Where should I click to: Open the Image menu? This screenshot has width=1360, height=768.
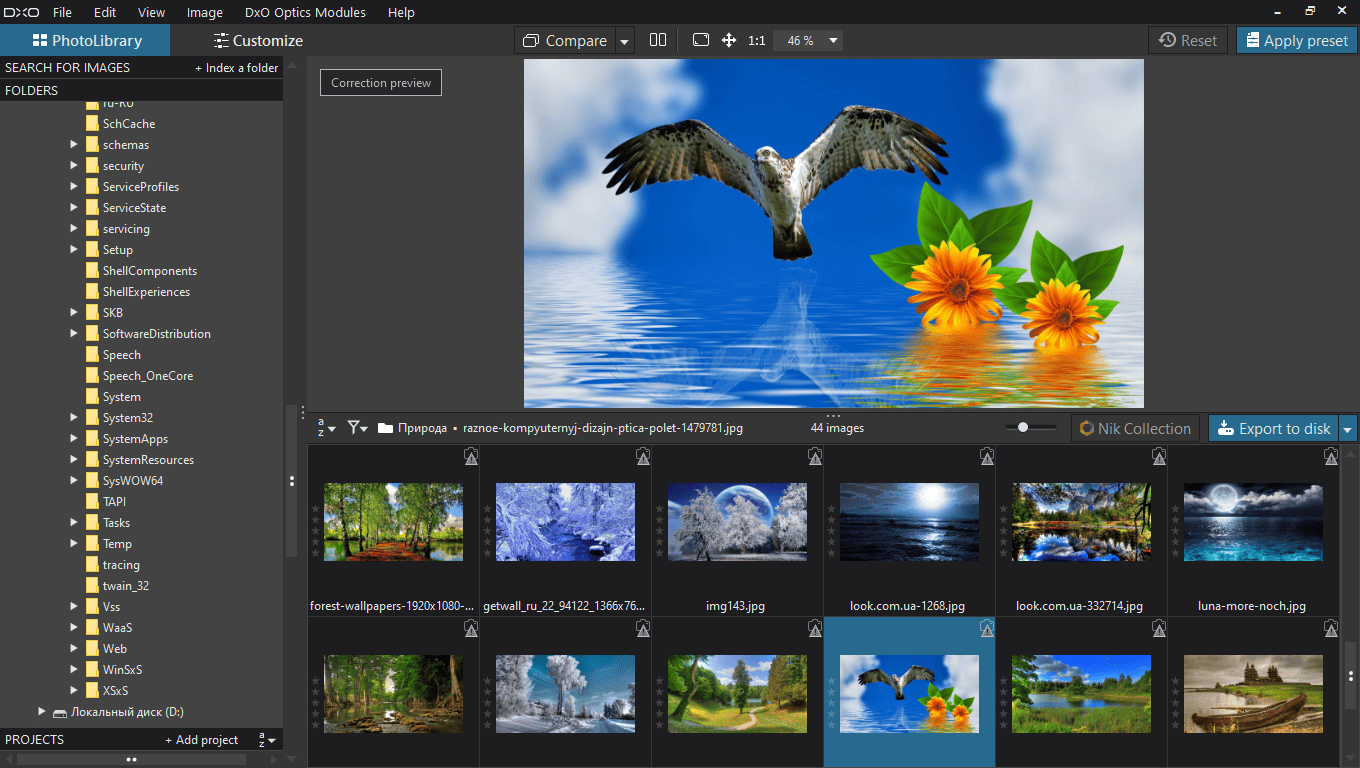205,13
